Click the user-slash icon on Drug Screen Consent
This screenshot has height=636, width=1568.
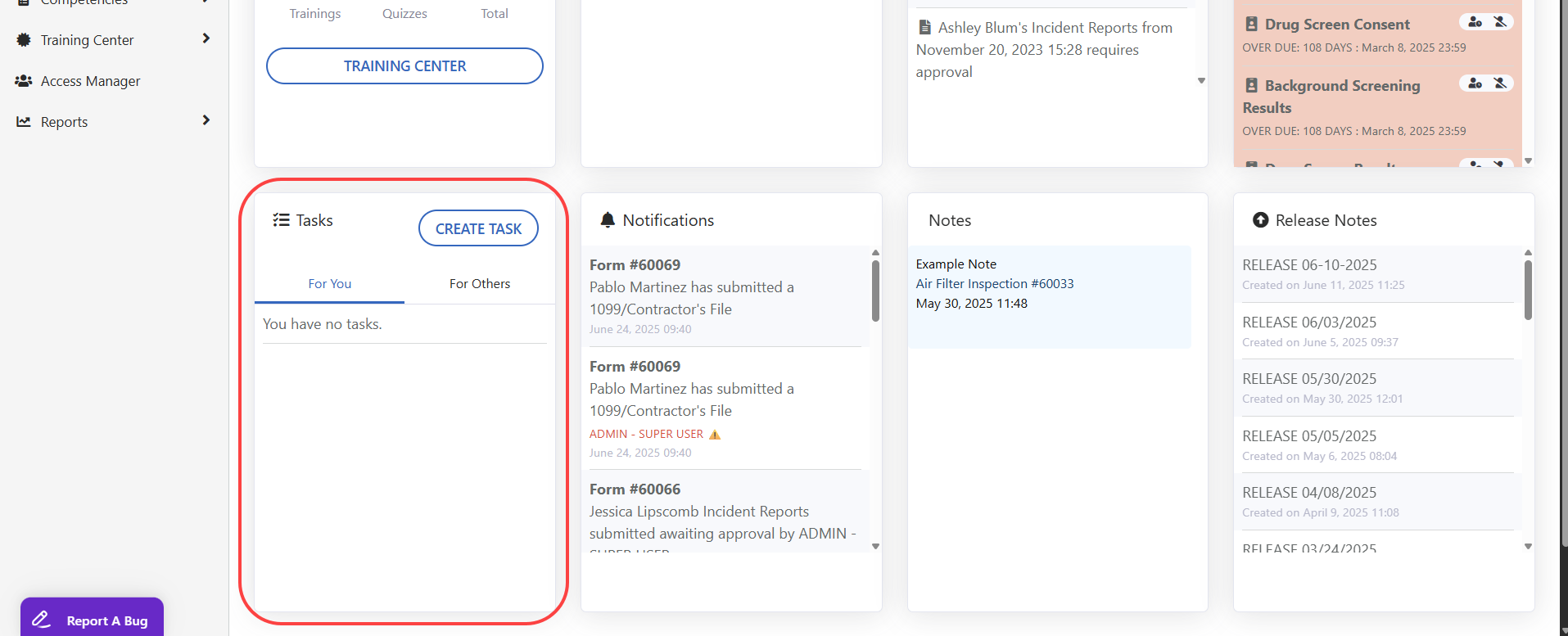[x=1500, y=22]
